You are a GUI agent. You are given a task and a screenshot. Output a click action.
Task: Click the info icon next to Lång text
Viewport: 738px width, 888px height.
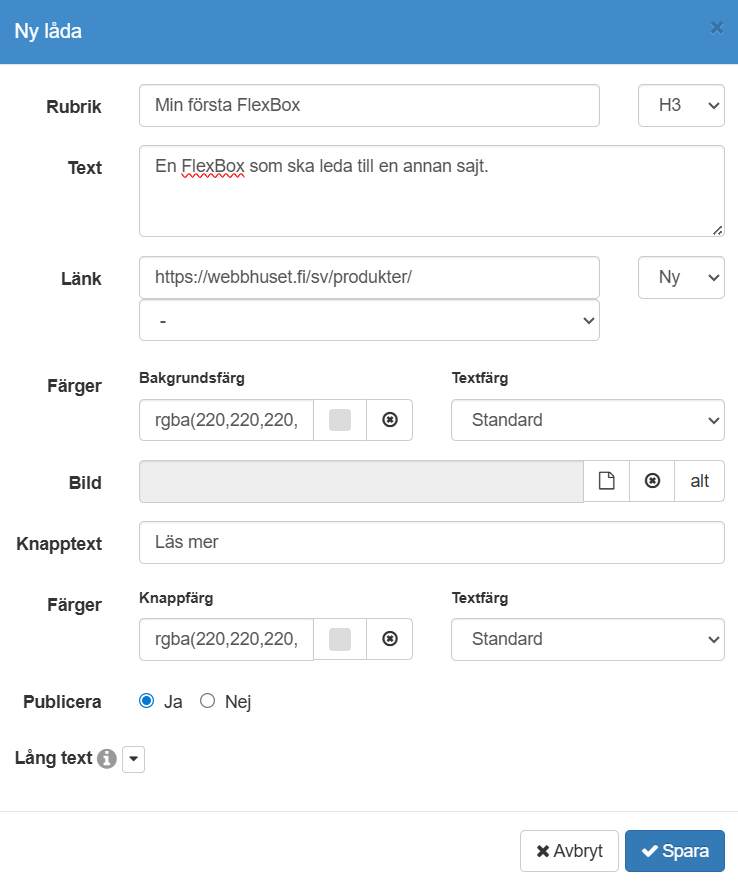coord(107,759)
